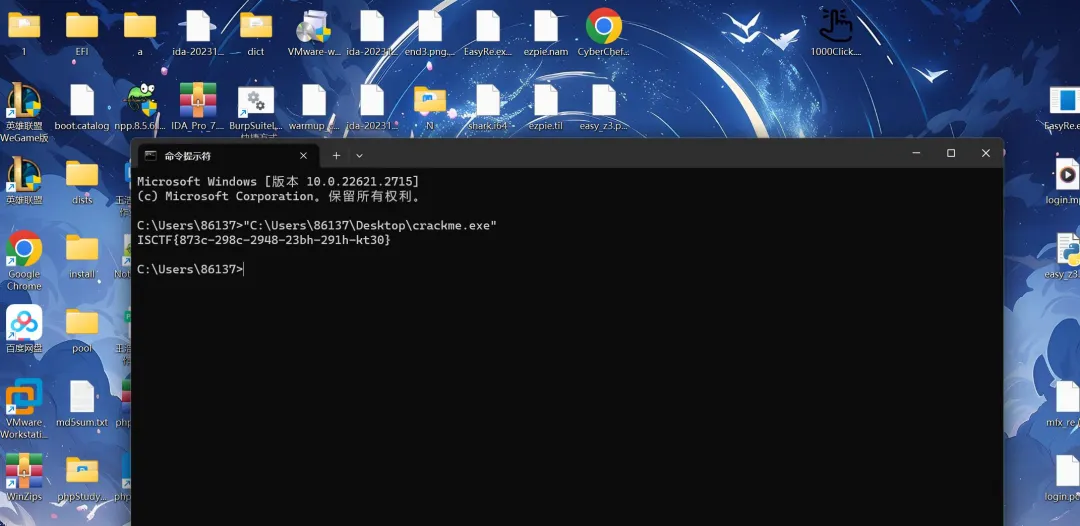Open the folder named 1 on desktop
This screenshot has width=1080, height=526.
[x=23, y=26]
